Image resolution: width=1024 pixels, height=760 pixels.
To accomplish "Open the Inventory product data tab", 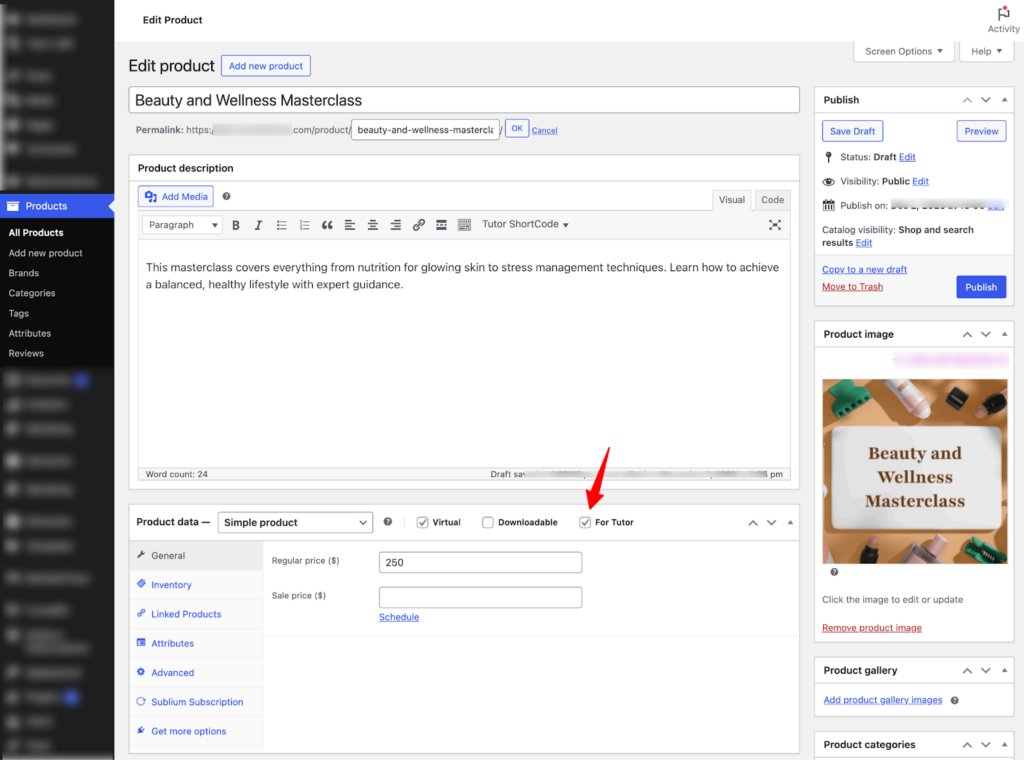I will (171, 585).
